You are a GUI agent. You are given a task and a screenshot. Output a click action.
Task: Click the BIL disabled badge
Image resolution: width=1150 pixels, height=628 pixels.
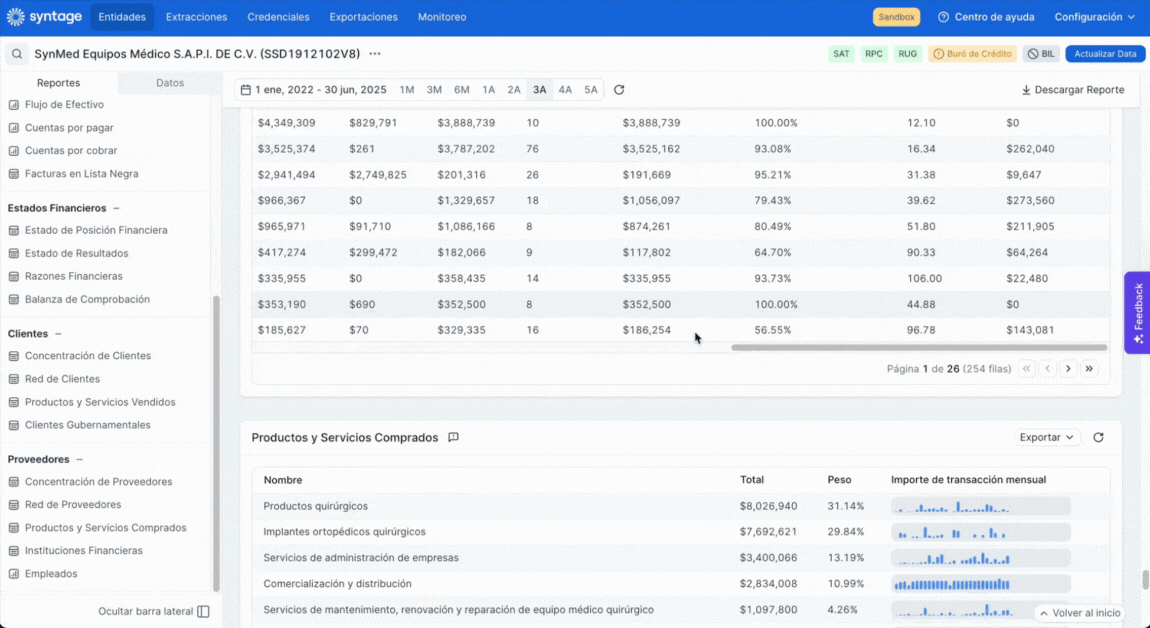click(1041, 54)
